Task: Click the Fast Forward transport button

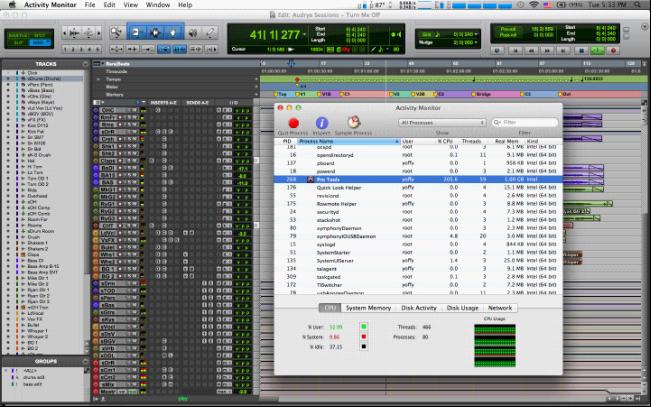Action: [547, 51]
